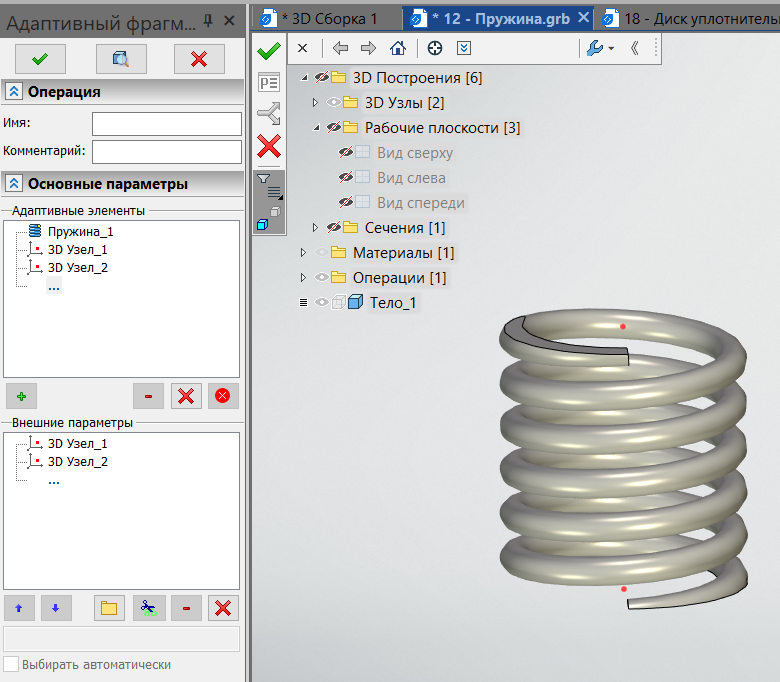Image resolution: width=780 pixels, height=682 pixels.
Task: Confirm with green checkmark in vertical toolbar
Action: click(269, 51)
